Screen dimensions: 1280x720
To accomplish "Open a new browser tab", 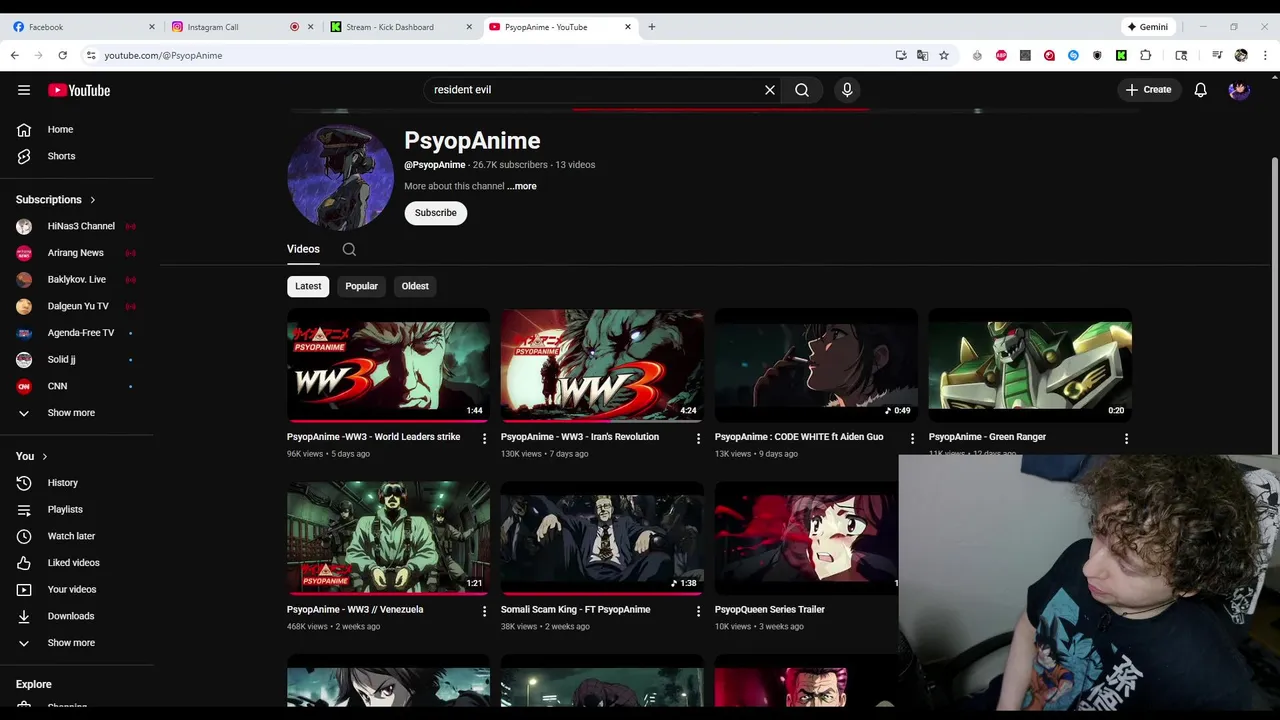I will coord(652,27).
